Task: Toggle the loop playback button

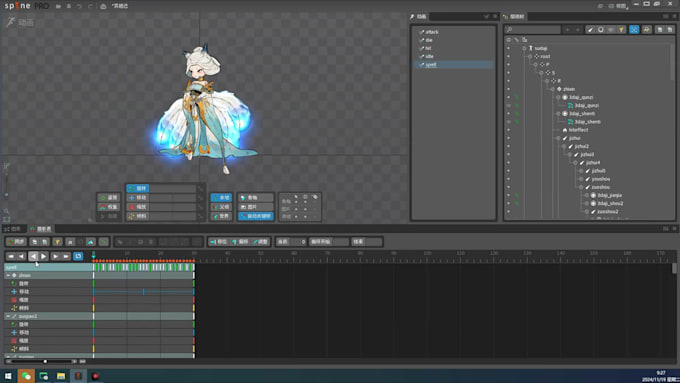Action: [78, 256]
